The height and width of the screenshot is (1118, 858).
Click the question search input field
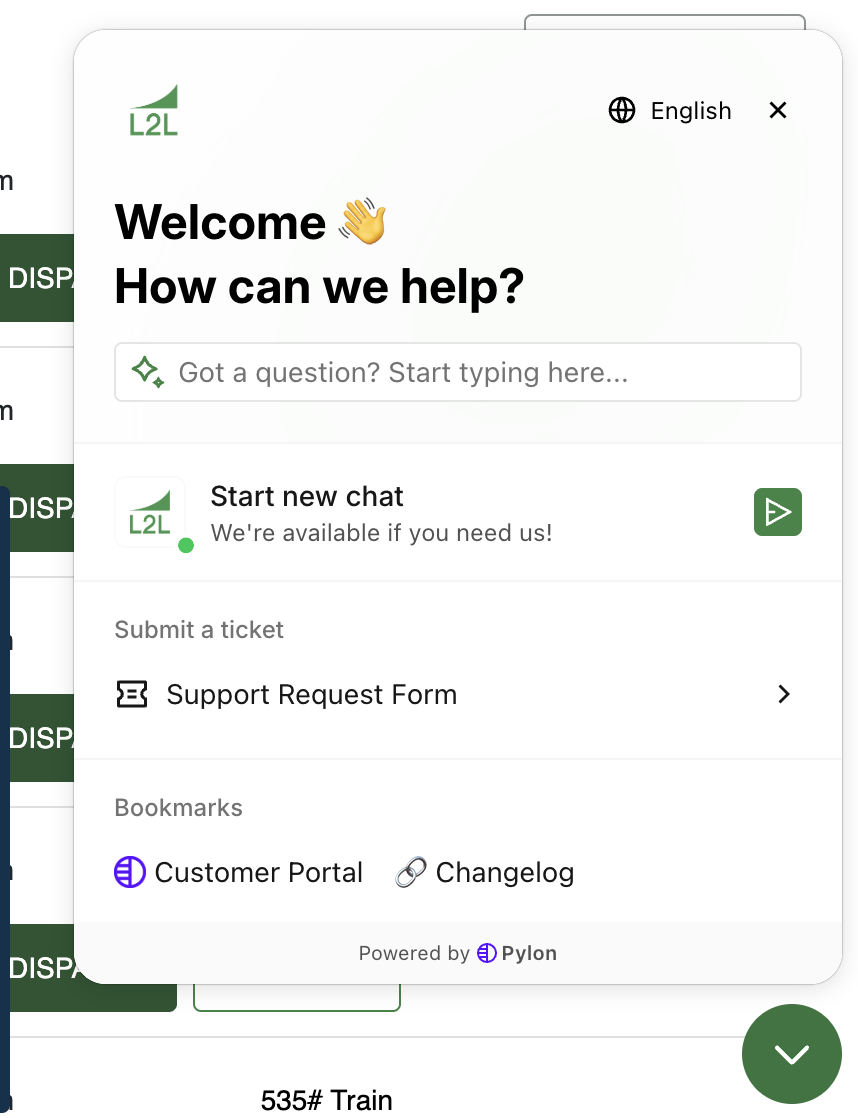(x=458, y=372)
